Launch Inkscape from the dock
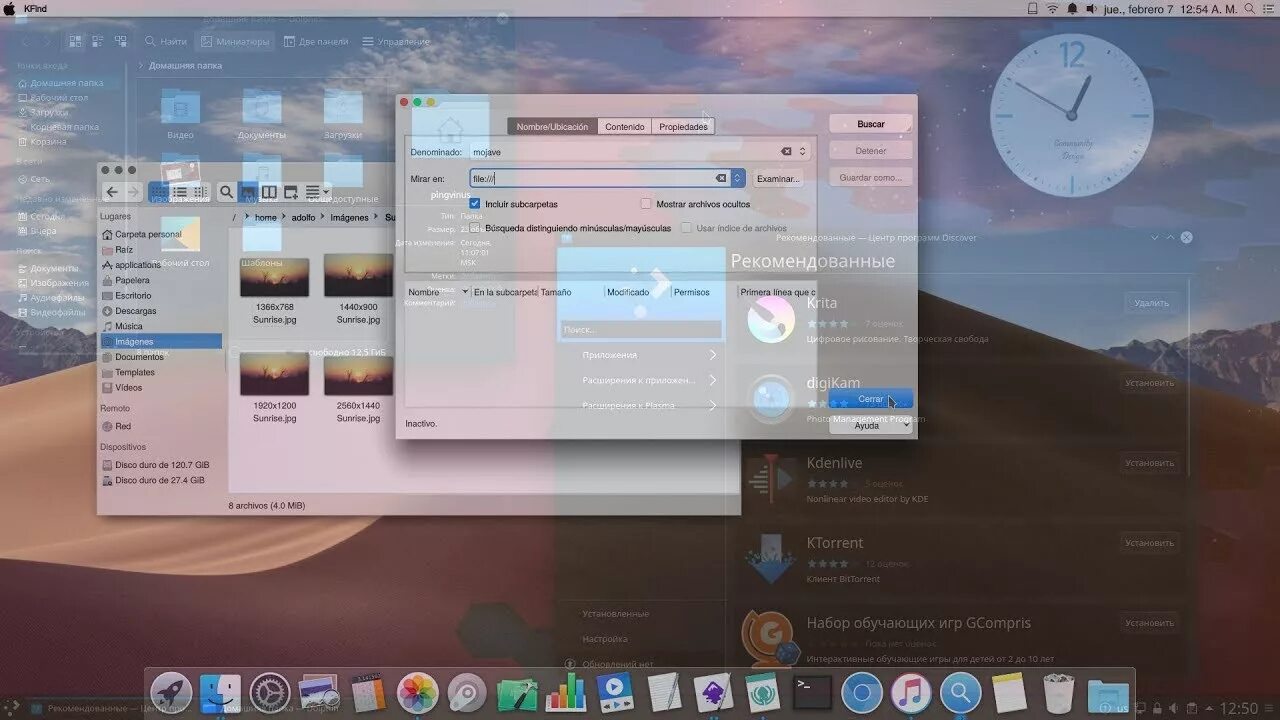Viewport: 1280px width, 720px height. point(712,690)
